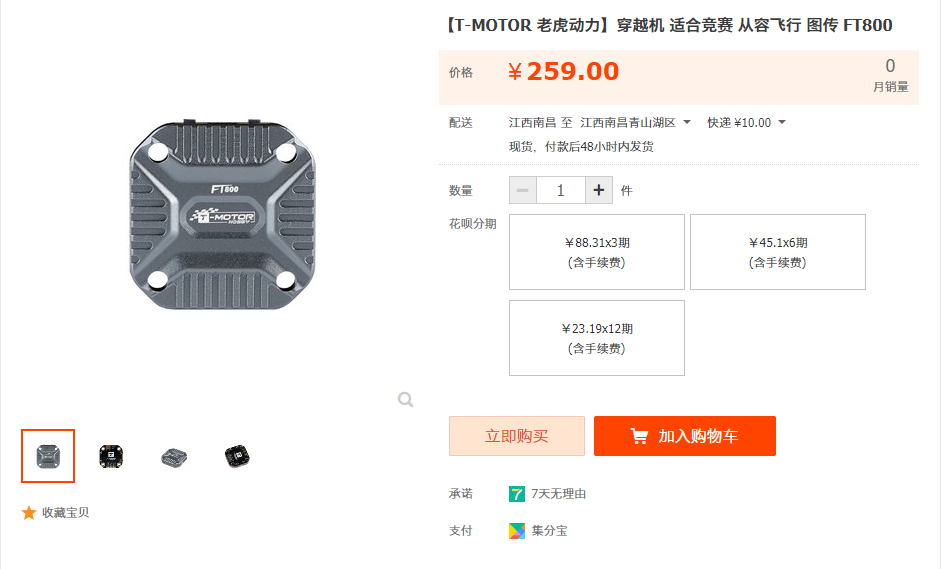Click the 收藏宝贝 favorite link
Screen dimensions: 942x569
pos(65,513)
